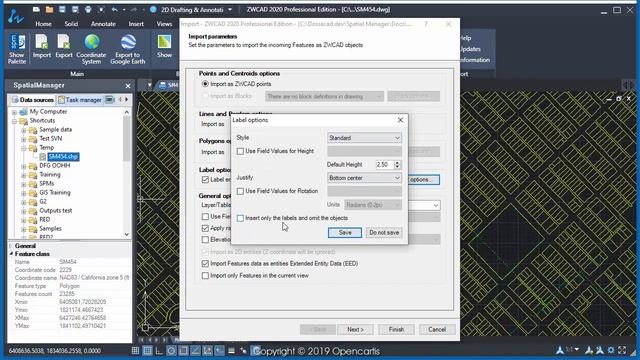Toggle polar tracking icon in status bar

pyautogui.click(x=171, y=350)
